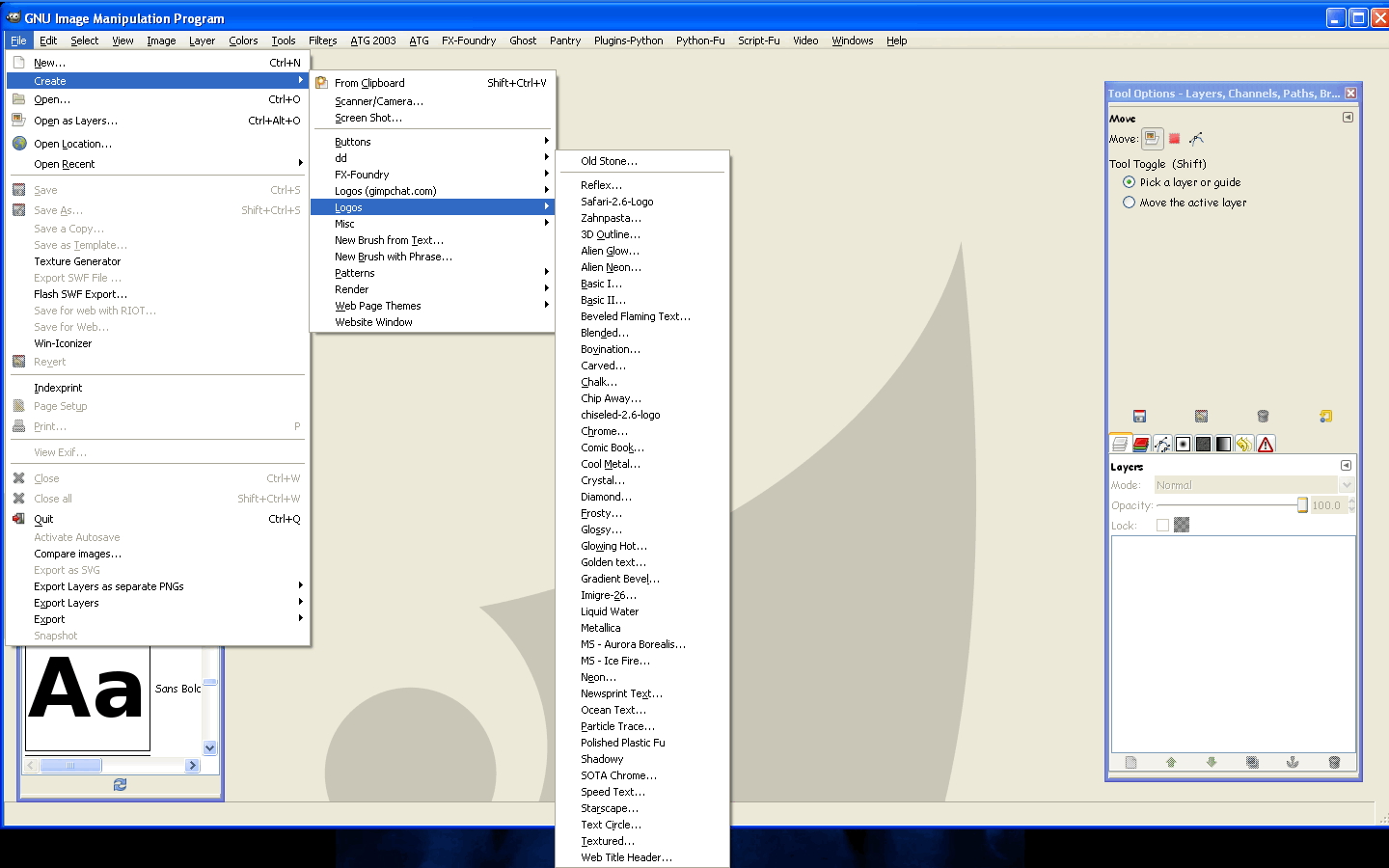The image size is (1389, 868).
Task: Click the Open Location globe icon
Action: (18, 143)
